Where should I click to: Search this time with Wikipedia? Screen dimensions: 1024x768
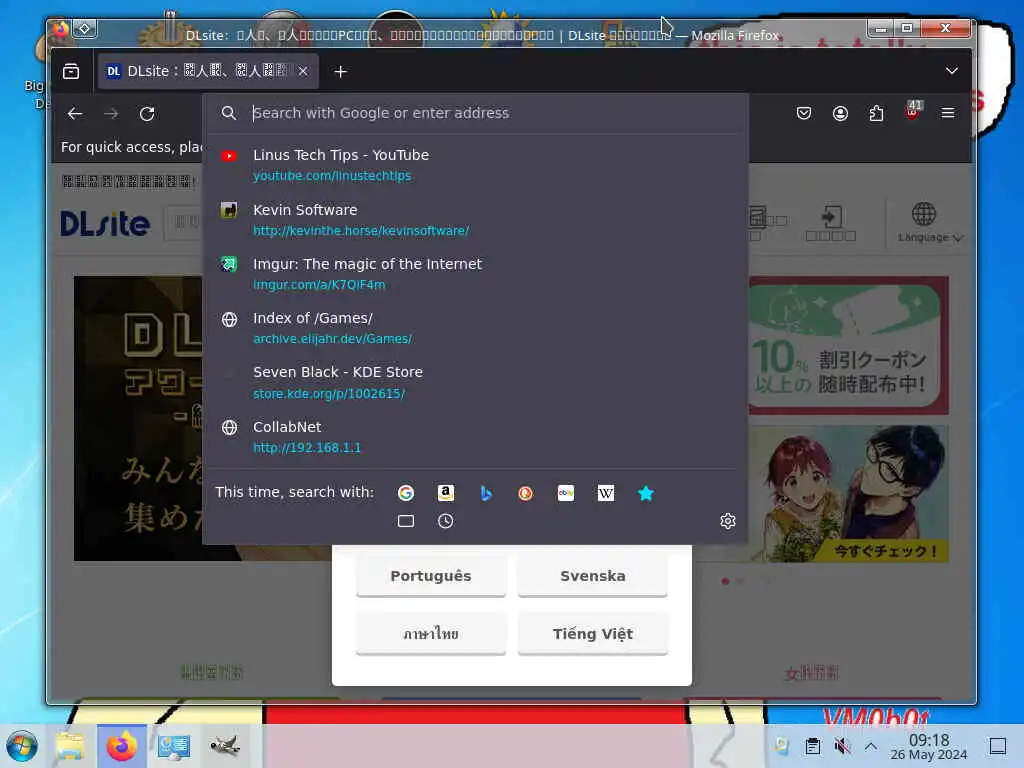pyautogui.click(x=606, y=493)
